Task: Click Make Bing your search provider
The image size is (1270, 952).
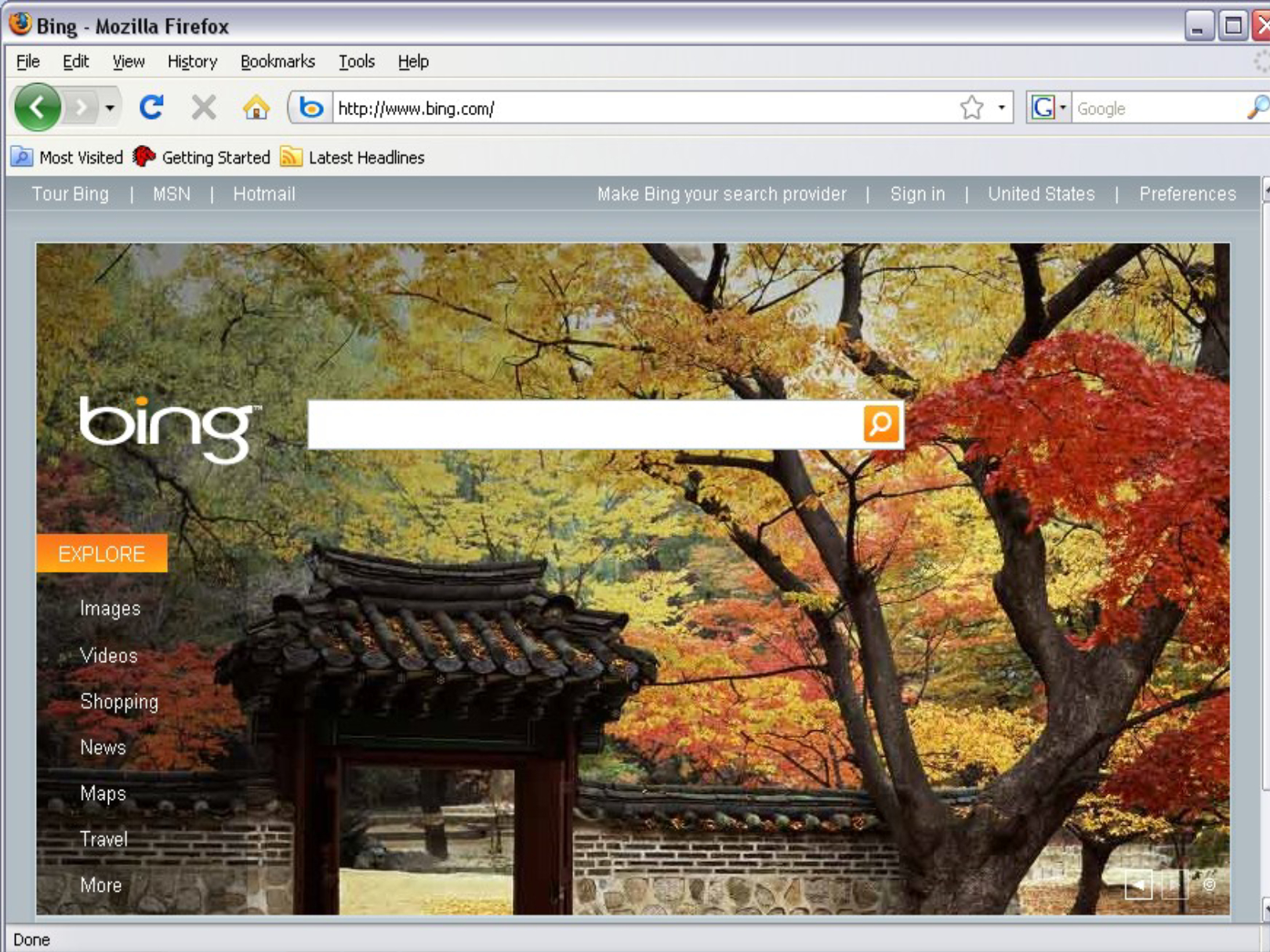Action: tap(722, 194)
